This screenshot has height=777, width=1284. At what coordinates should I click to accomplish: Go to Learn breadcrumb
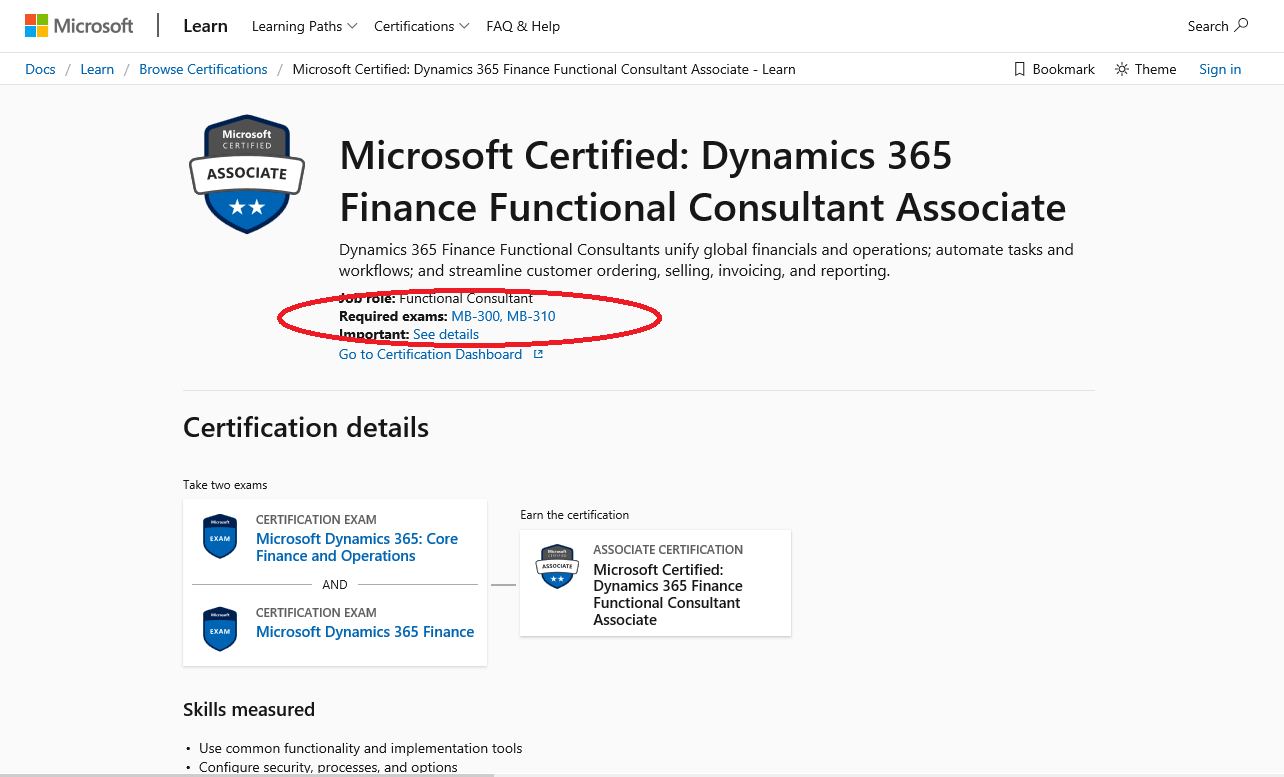point(97,69)
